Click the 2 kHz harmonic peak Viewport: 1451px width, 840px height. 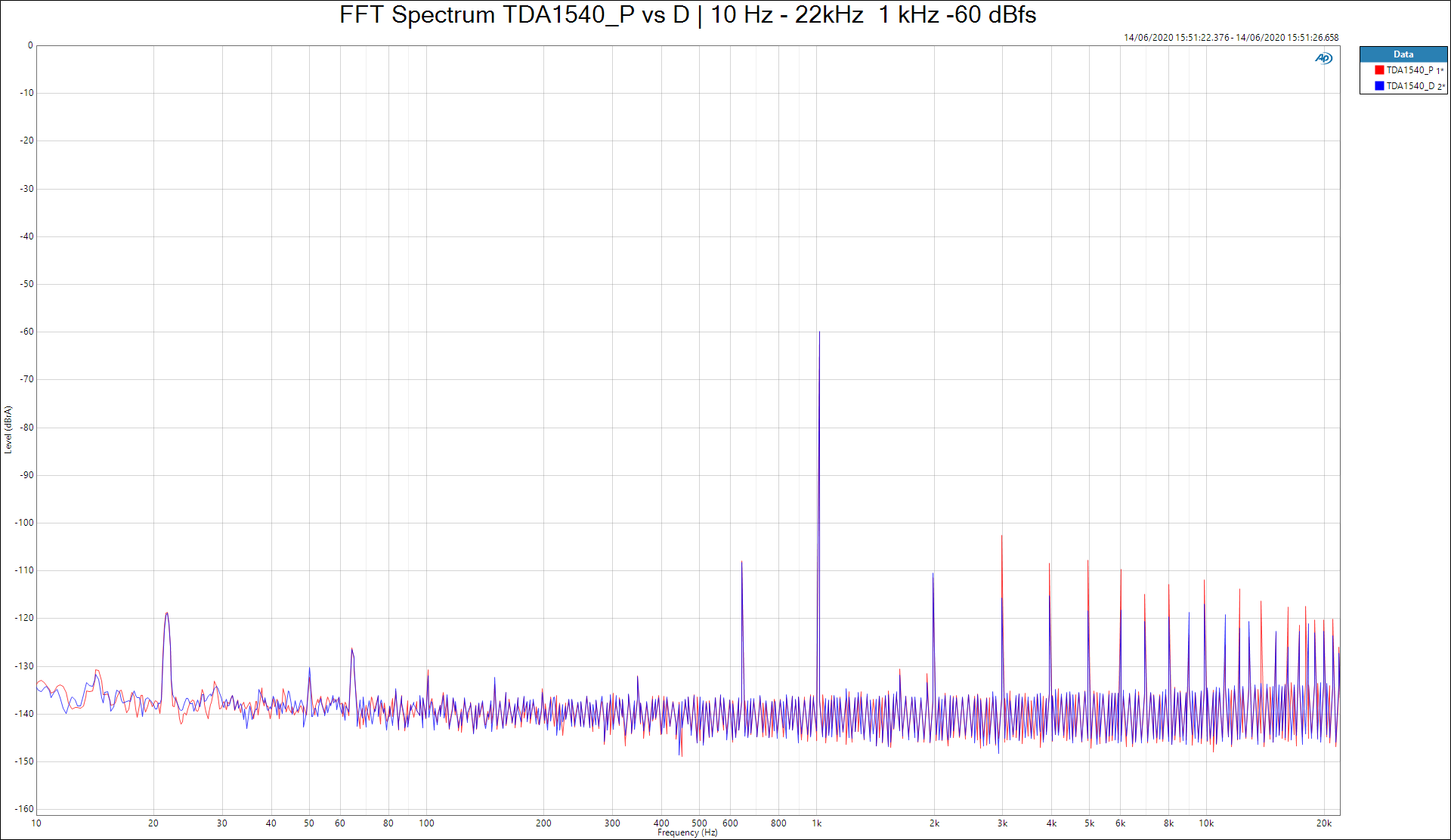coord(933,576)
